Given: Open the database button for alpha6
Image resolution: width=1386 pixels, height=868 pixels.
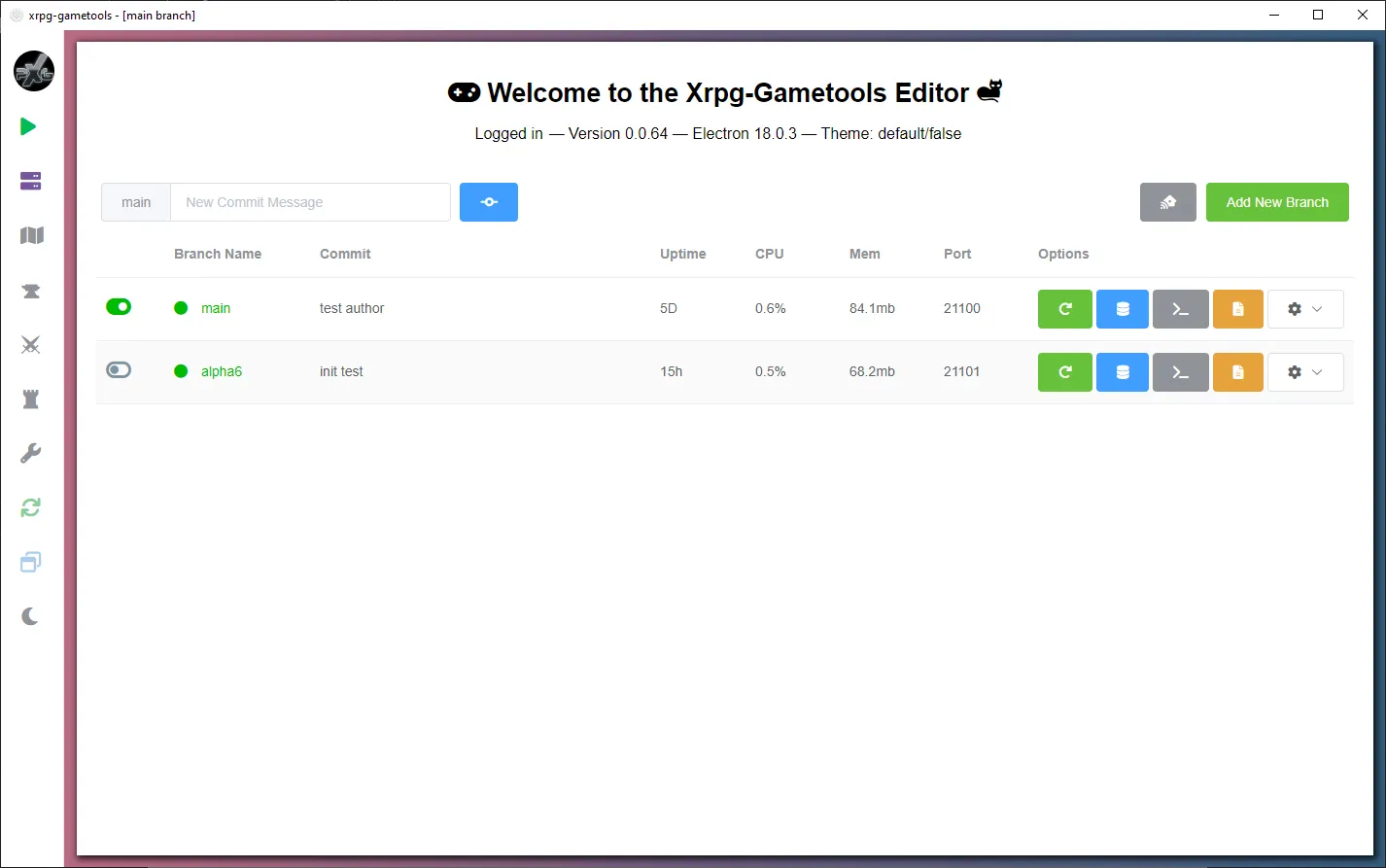Looking at the screenshot, I should click(x=1122, y=371).
